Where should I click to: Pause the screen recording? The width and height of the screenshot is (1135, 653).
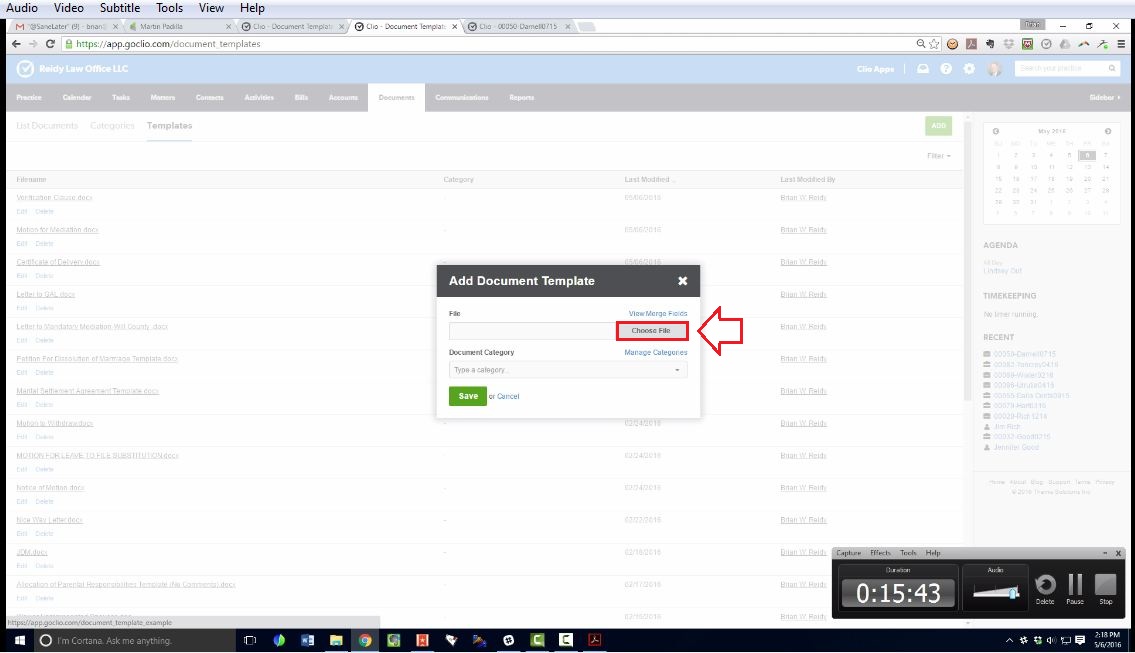(1075, 587)
